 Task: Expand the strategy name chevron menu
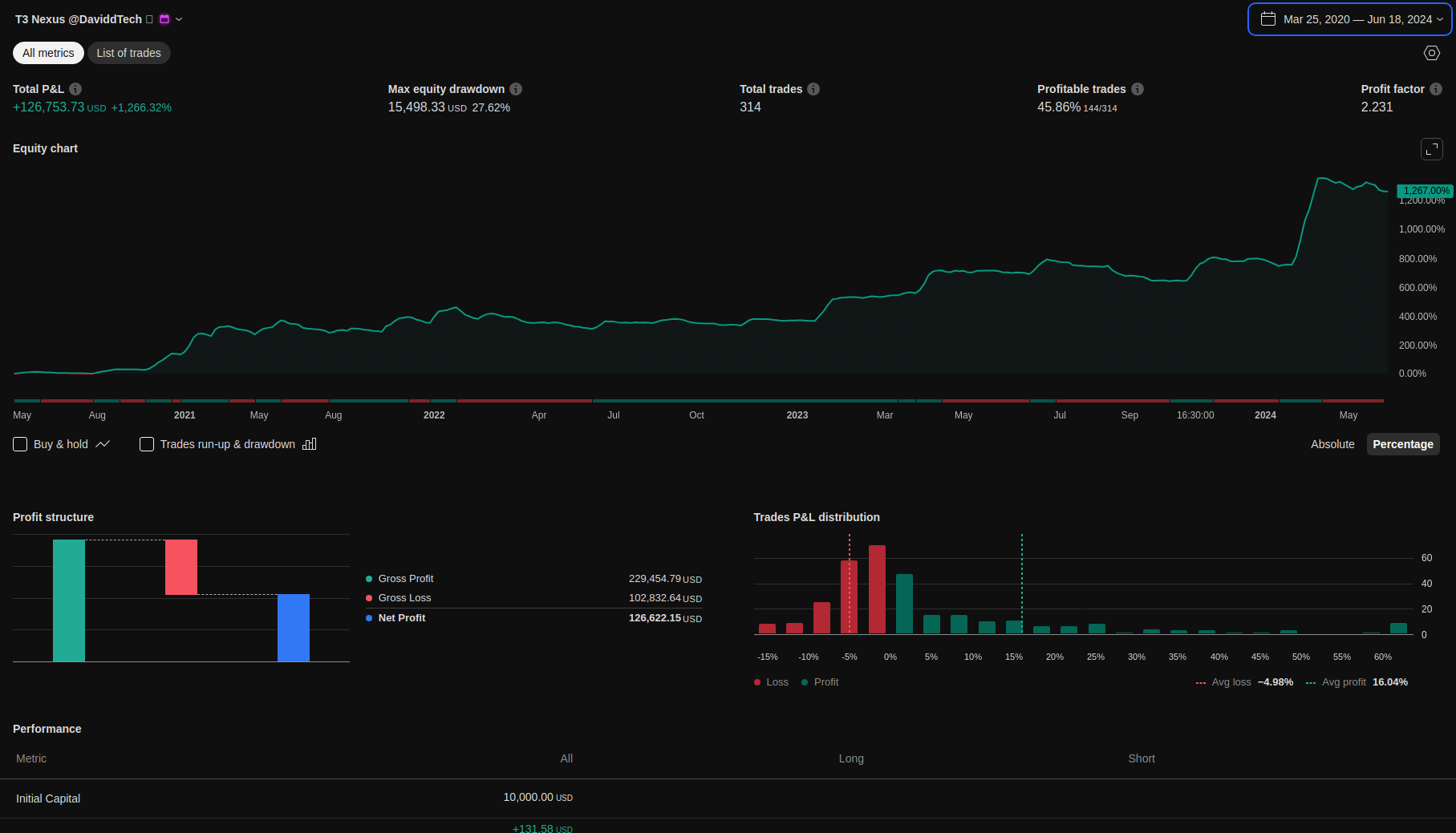click(179, 19)
